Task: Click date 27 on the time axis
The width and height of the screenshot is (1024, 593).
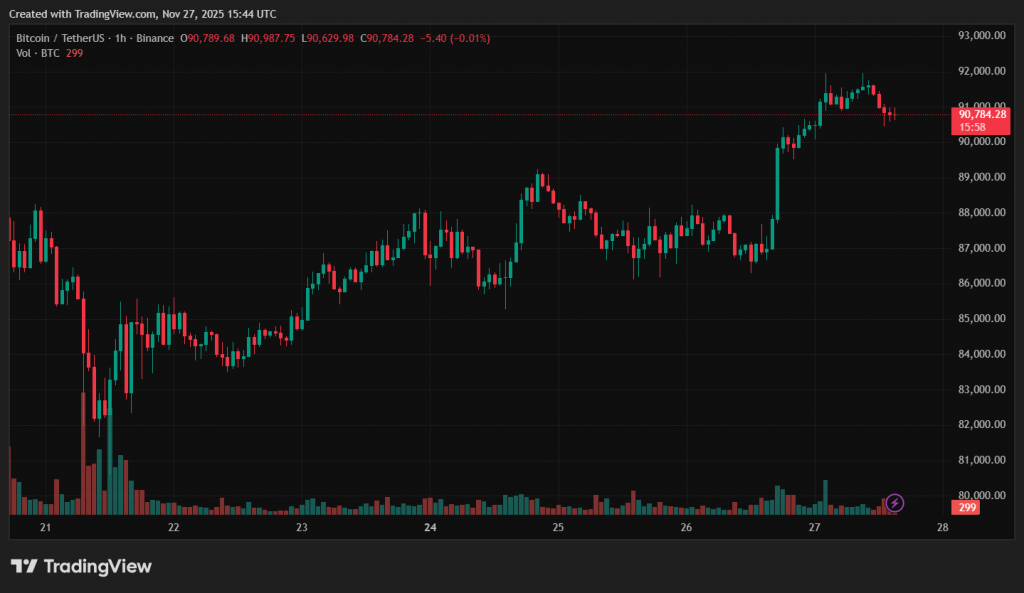Action: pyautogui.click(x=815, y=527)
